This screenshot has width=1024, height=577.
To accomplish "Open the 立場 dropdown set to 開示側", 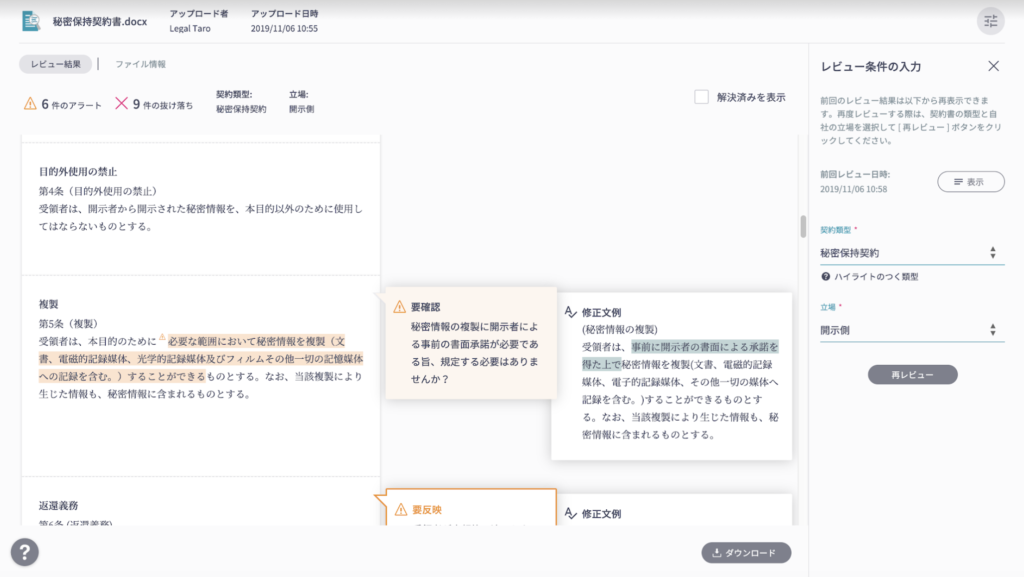I will point(908,329).
